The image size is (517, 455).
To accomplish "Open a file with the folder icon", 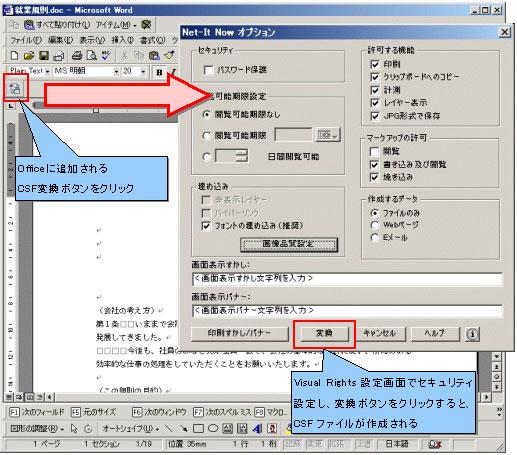I will (29, 55).
